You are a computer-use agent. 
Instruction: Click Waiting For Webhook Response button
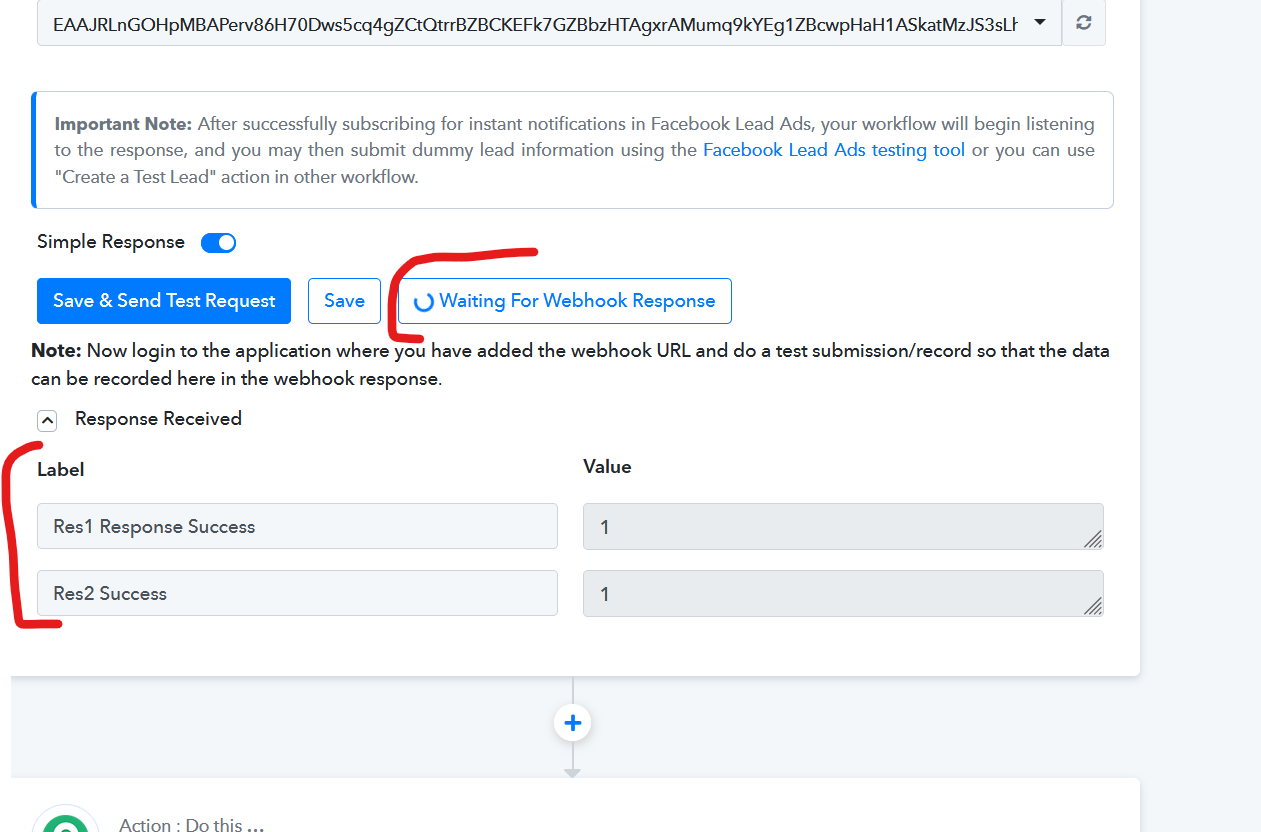tap(565, 301)
